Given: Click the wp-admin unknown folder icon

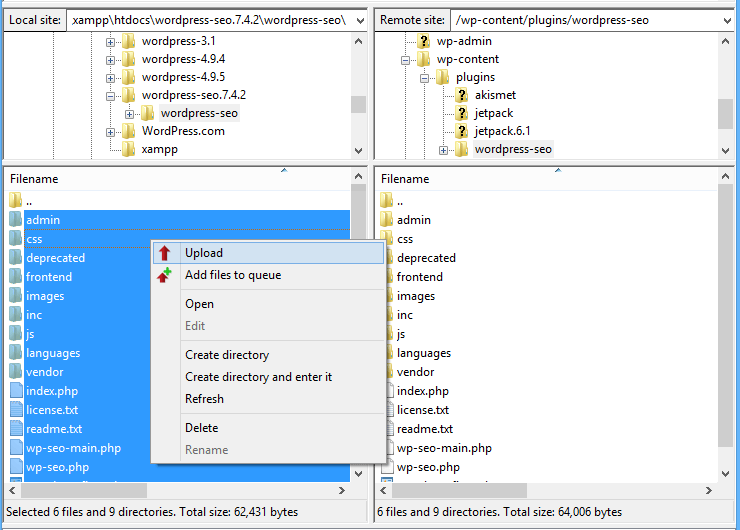Looking at the screenshot, I should coord(423,41).
